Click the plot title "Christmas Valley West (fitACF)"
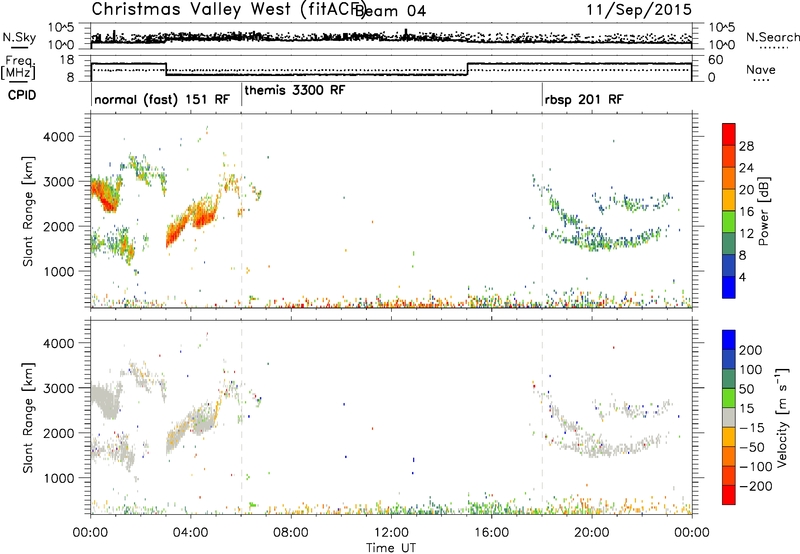 click(228, 9)
